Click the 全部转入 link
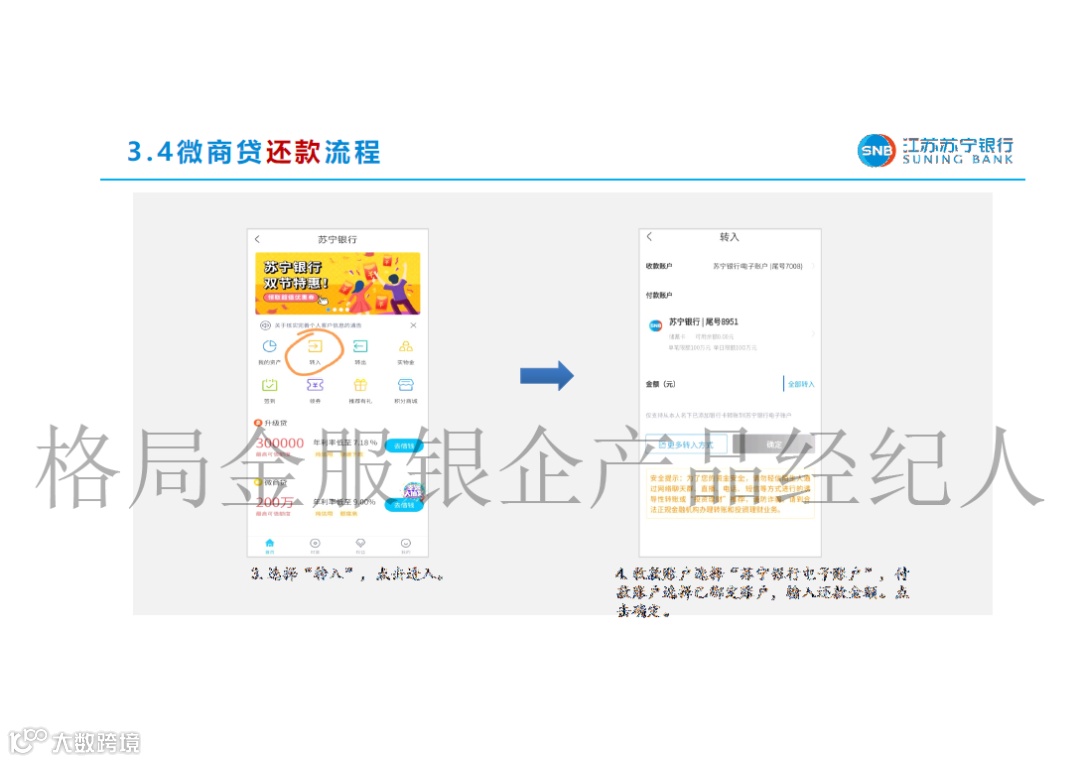The width and height of the screenshot is (1080, 762). [x=801, y=384]
